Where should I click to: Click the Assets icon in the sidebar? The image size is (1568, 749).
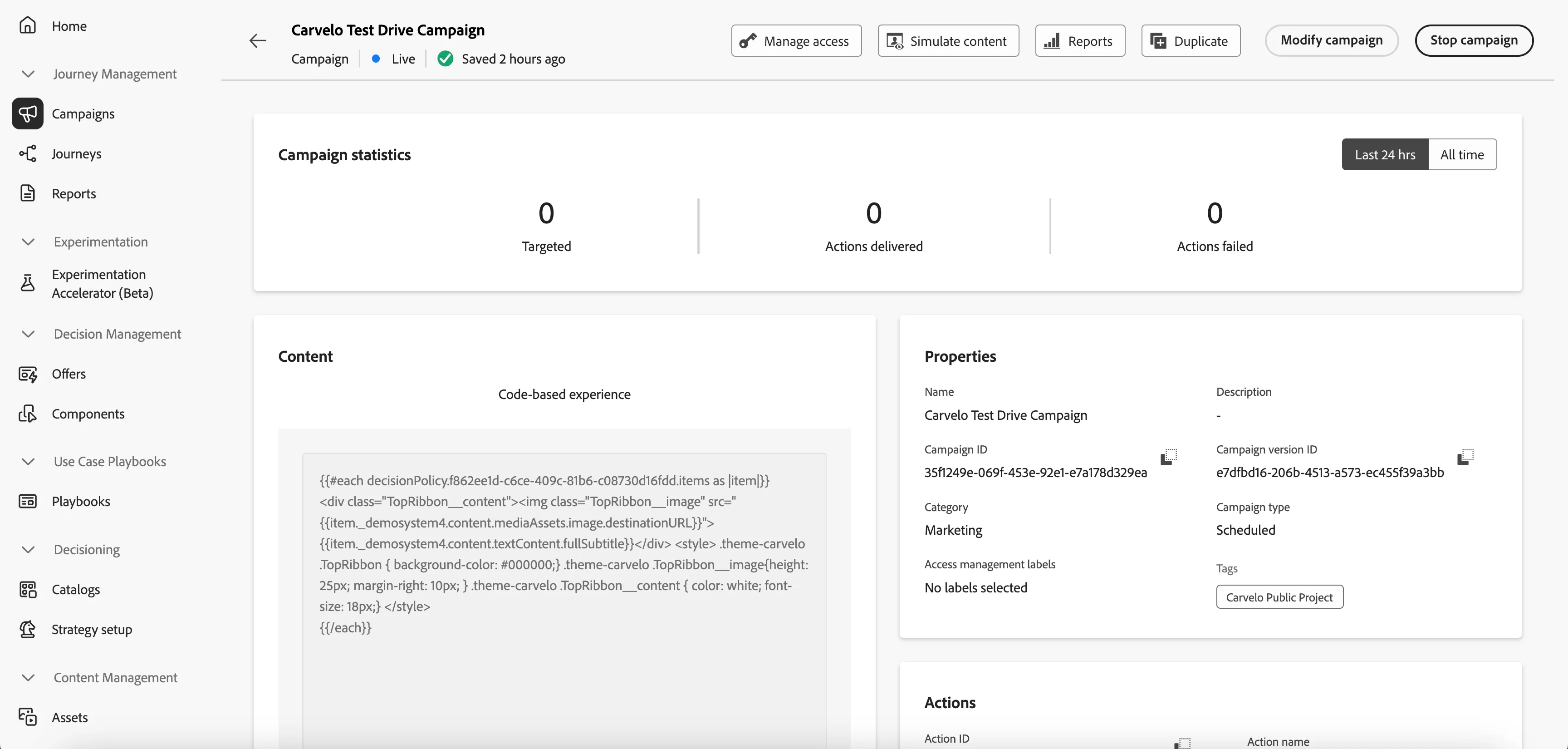click(x=27, y=717)
